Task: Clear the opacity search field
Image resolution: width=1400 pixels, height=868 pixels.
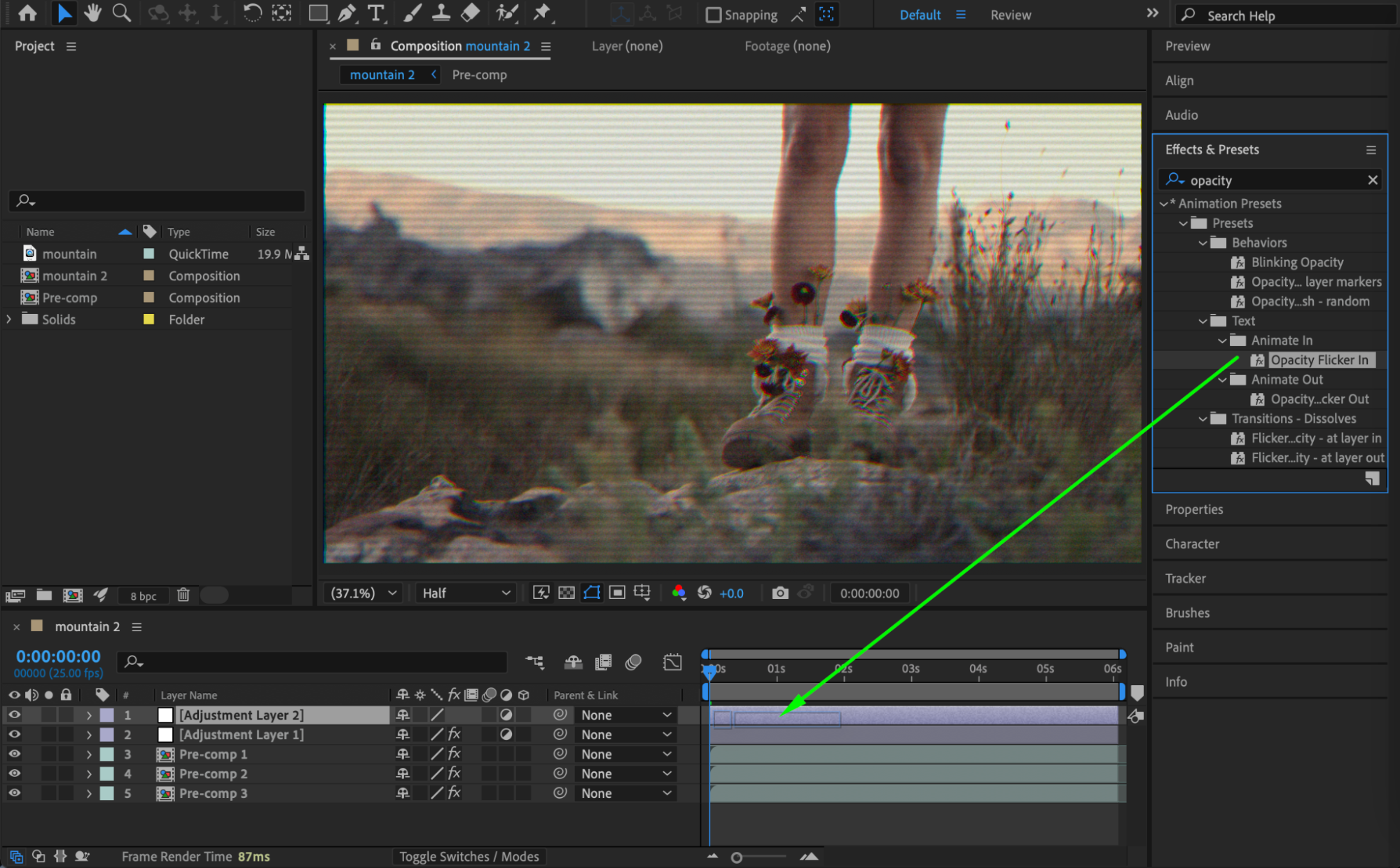Action: coord(1373,180)
